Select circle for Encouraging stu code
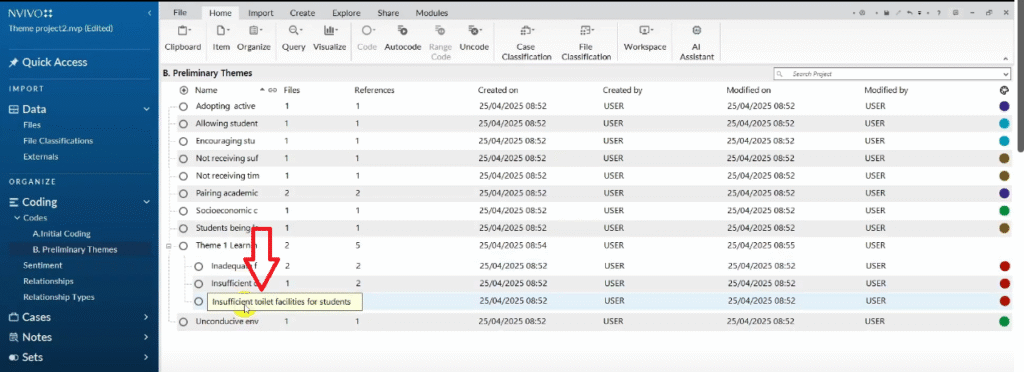Image resolution: width=1024 pixels, height=372 pixels. pos(184,141)
